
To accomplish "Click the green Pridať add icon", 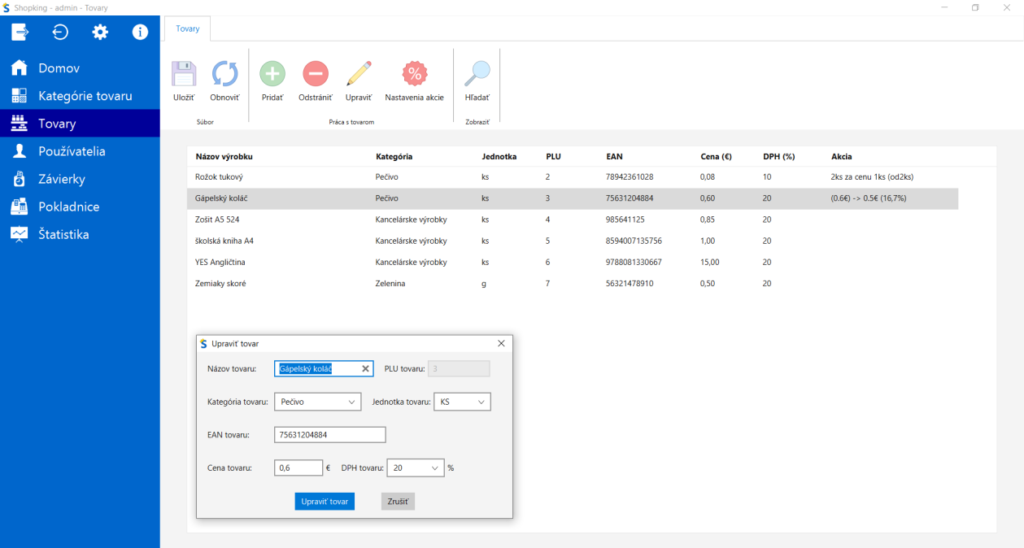I will coord(272,74).
